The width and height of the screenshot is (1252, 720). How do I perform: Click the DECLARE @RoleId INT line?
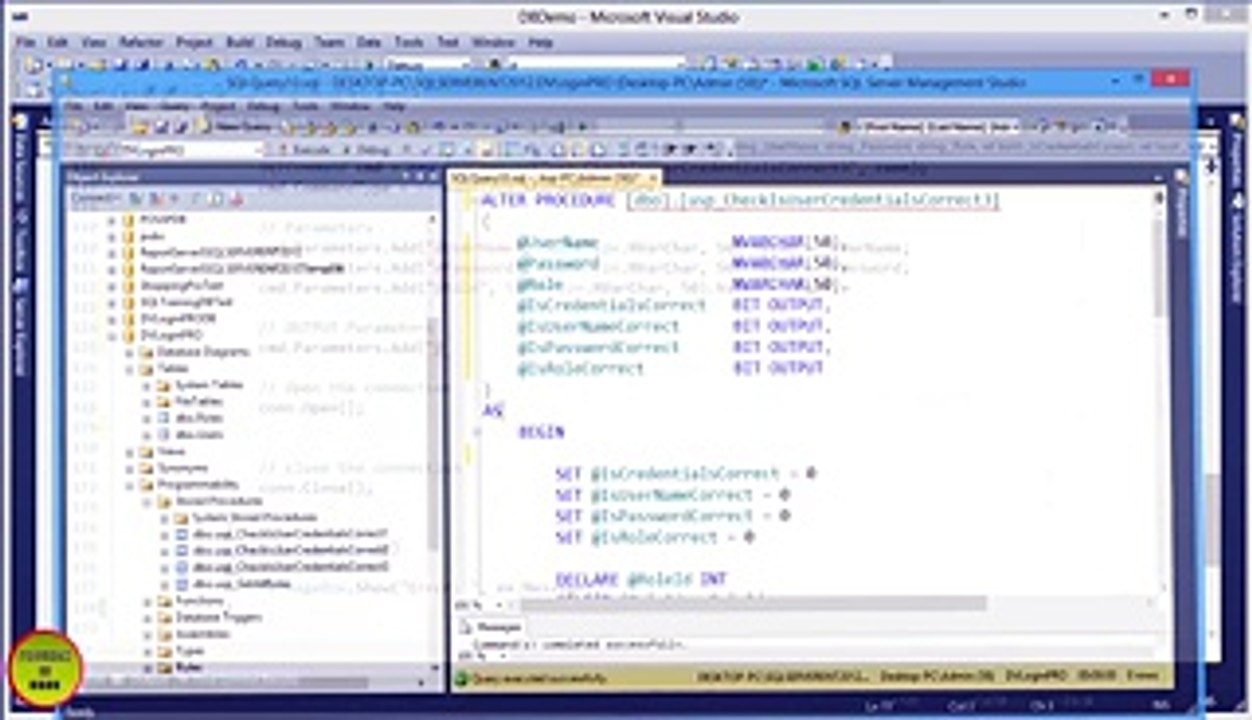pos(641,579)
